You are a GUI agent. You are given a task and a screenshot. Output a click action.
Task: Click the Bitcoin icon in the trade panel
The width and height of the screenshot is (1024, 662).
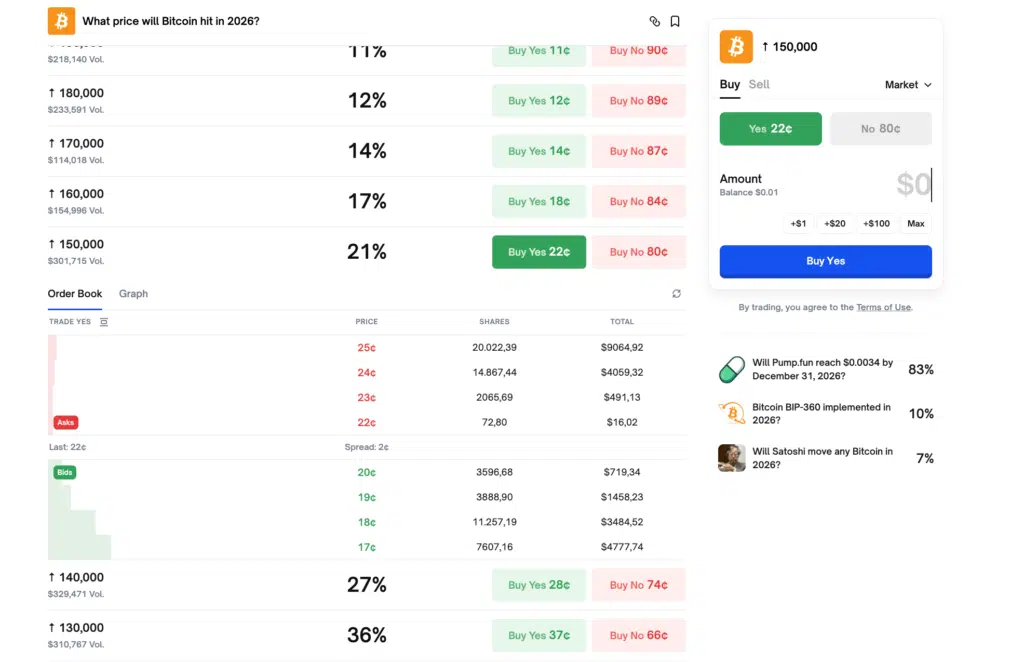[x=736, y=46]
